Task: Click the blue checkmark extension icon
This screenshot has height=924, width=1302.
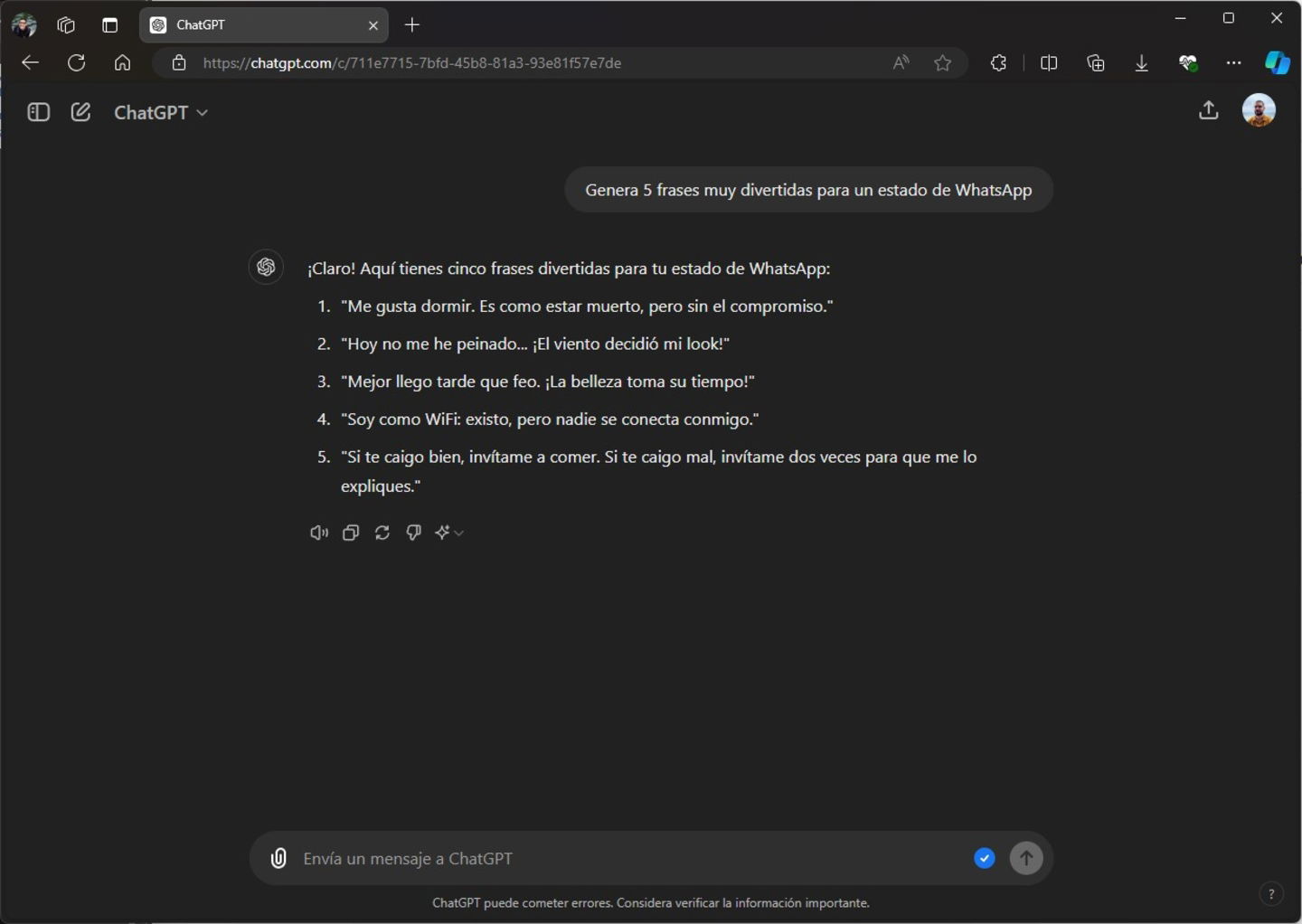Action: click(985, 858)
